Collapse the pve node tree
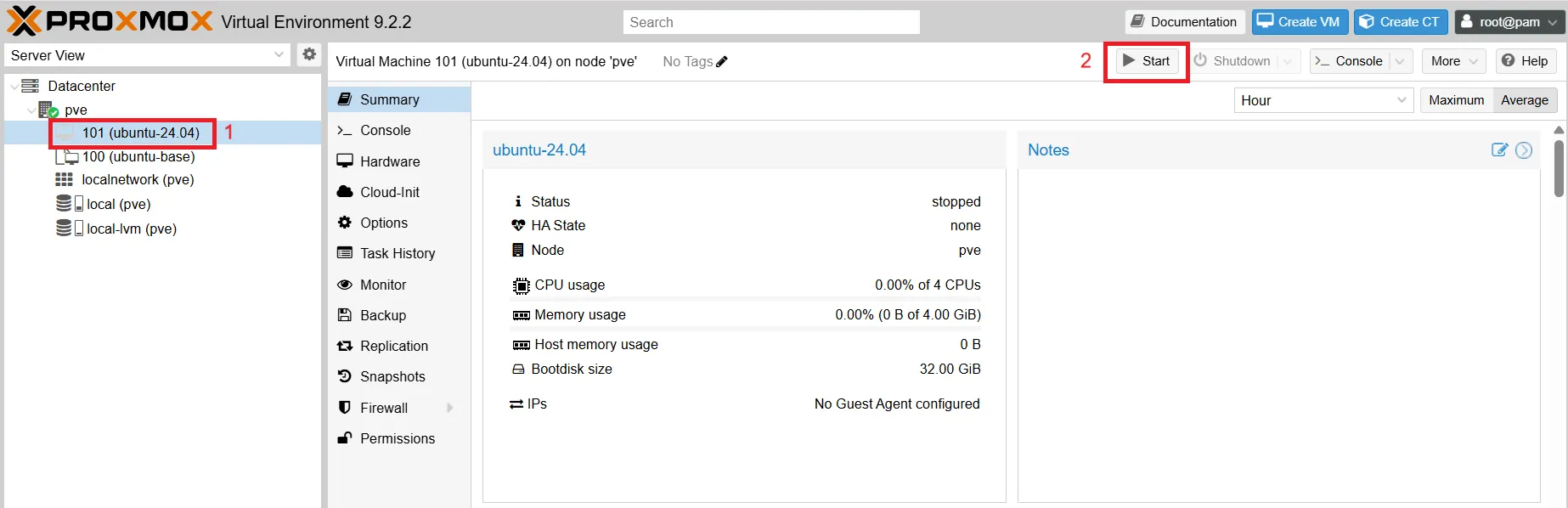This screenshot has width=1568, height=508. pos(31,110)
